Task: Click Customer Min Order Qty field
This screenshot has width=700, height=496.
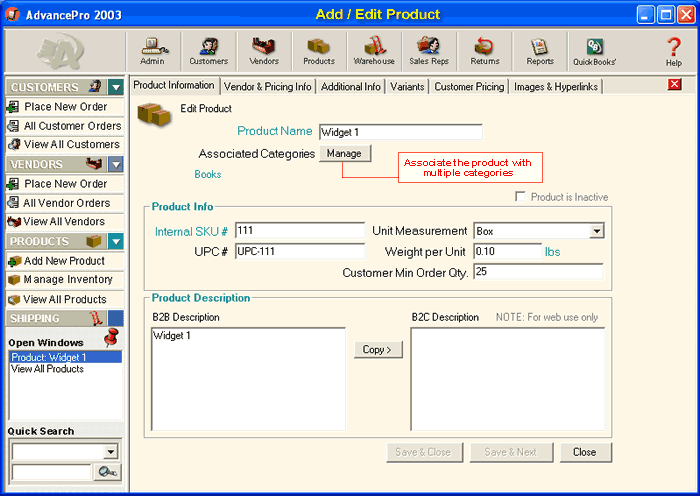Action: pyautogui.click(x=538, y=271)
